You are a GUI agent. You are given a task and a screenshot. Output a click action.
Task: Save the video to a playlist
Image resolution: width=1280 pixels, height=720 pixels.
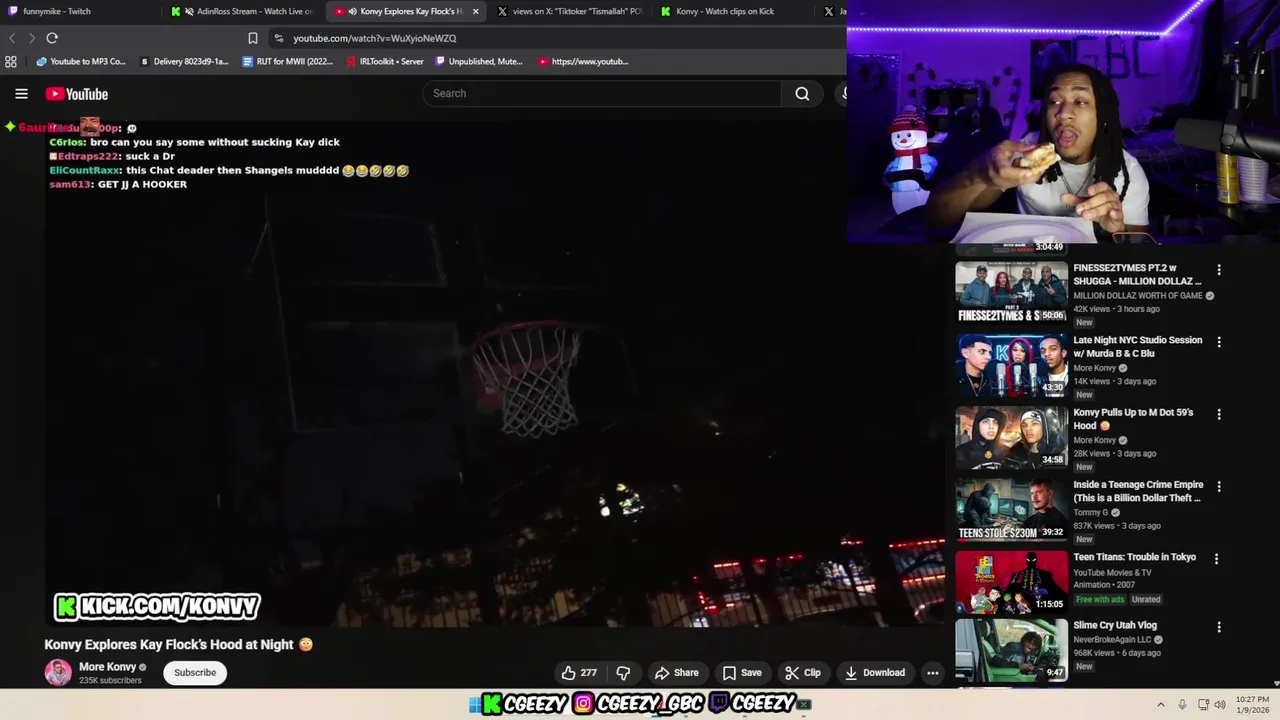(x=742, y=673)
